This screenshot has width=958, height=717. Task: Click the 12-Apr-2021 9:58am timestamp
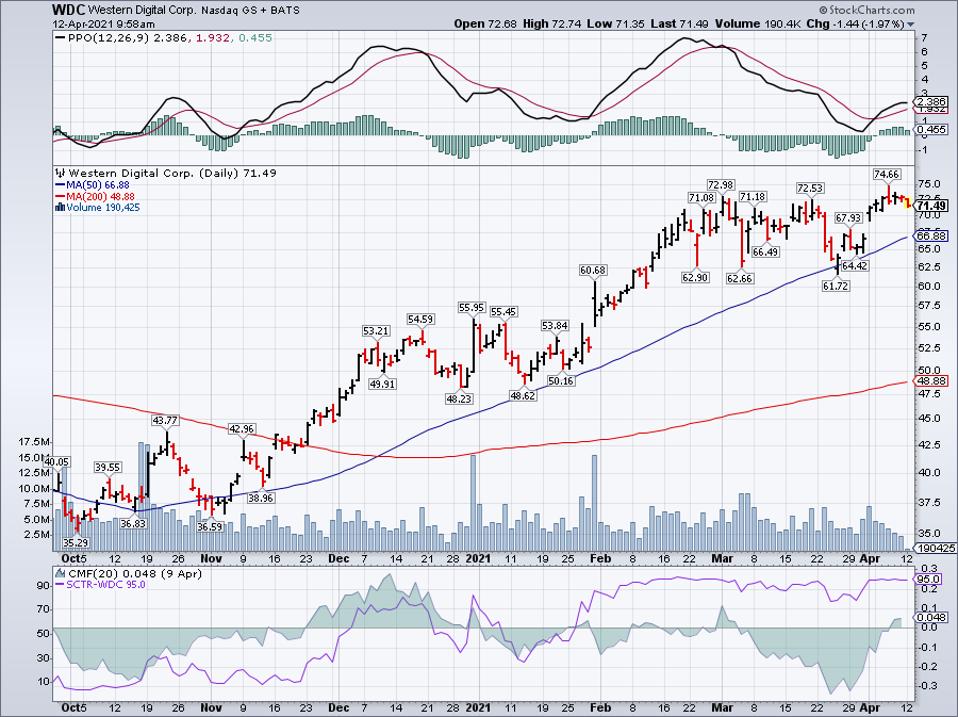(x=103, y=24)
